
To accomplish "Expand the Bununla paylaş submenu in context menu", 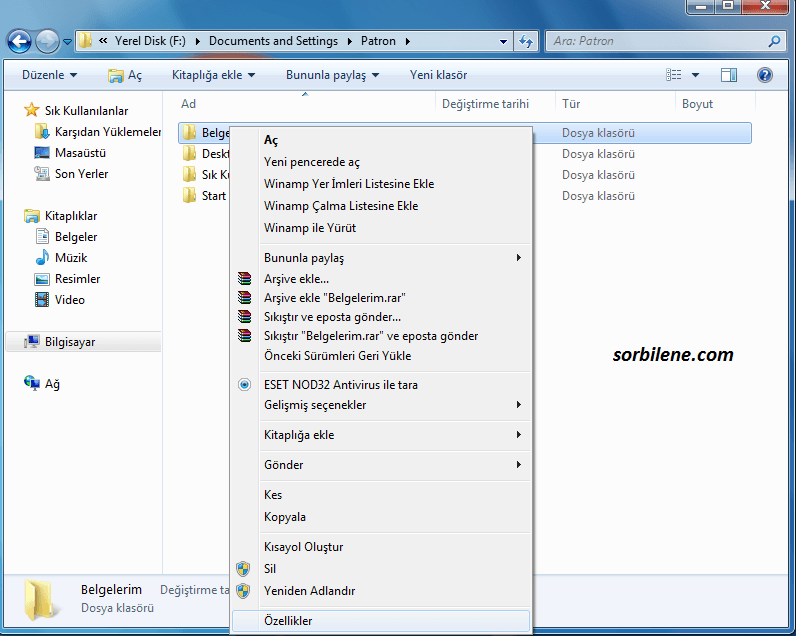I will tap(390, 258).
